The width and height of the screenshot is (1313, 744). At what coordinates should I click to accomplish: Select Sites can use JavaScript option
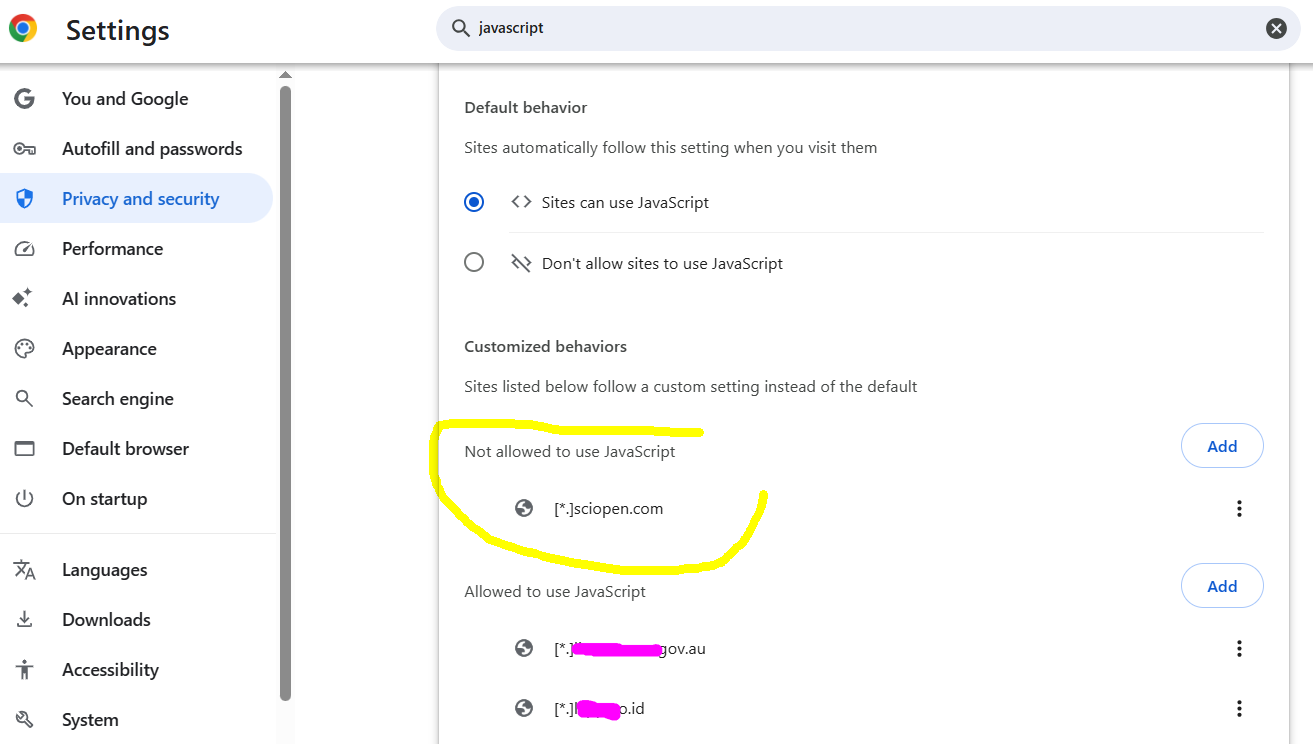[474, 203]
